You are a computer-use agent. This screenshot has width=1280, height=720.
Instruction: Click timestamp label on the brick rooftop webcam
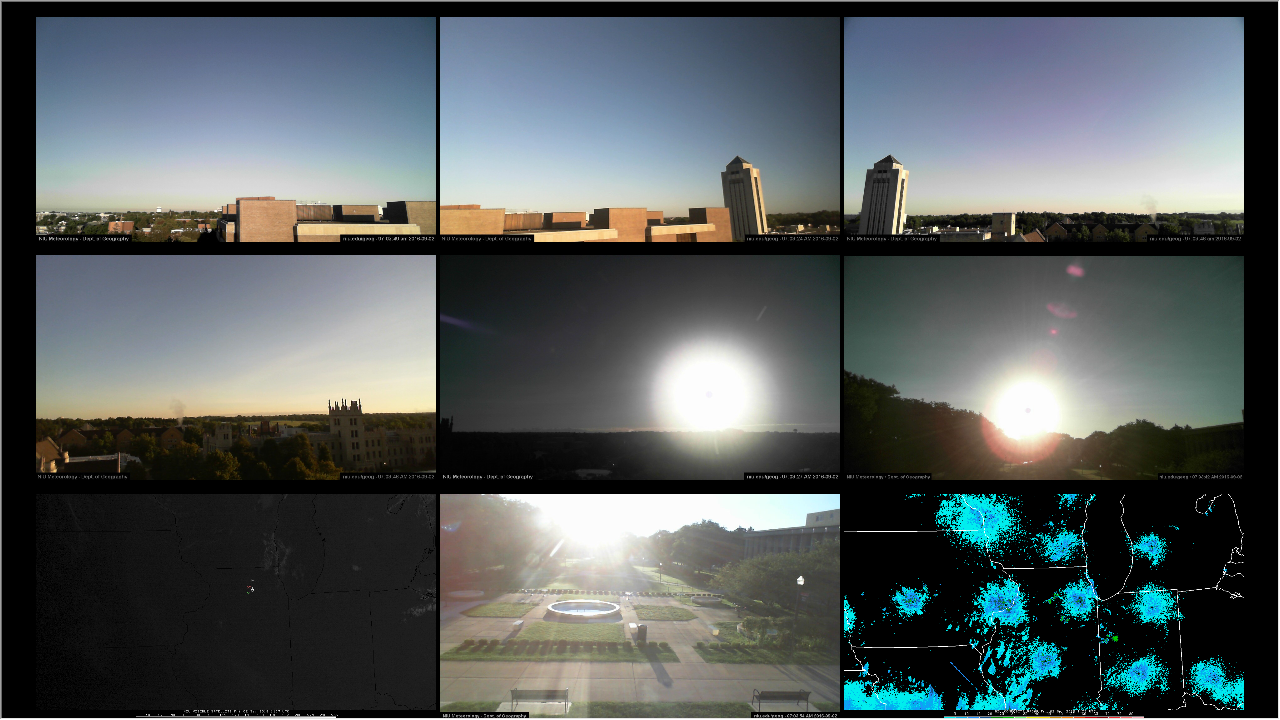click(x=387, y=238)
